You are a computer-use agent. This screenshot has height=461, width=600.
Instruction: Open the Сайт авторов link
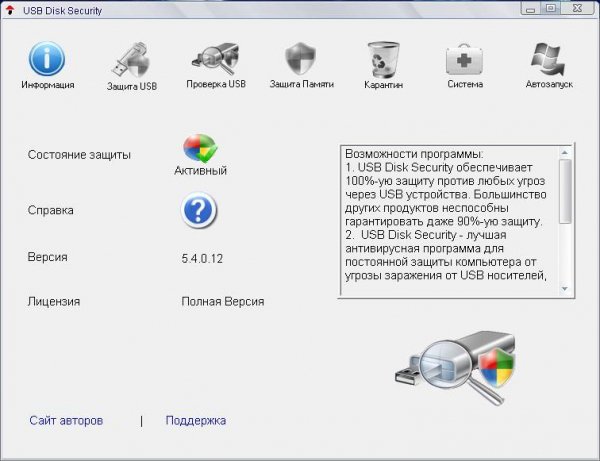coord(66,420)
